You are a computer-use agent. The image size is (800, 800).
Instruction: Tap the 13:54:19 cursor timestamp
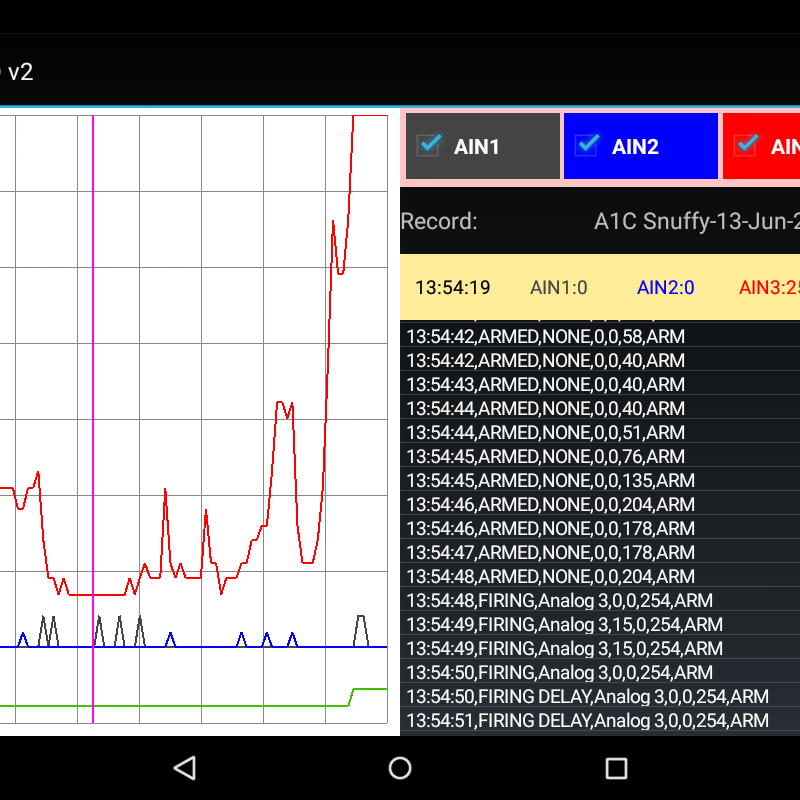click(452, 288)
